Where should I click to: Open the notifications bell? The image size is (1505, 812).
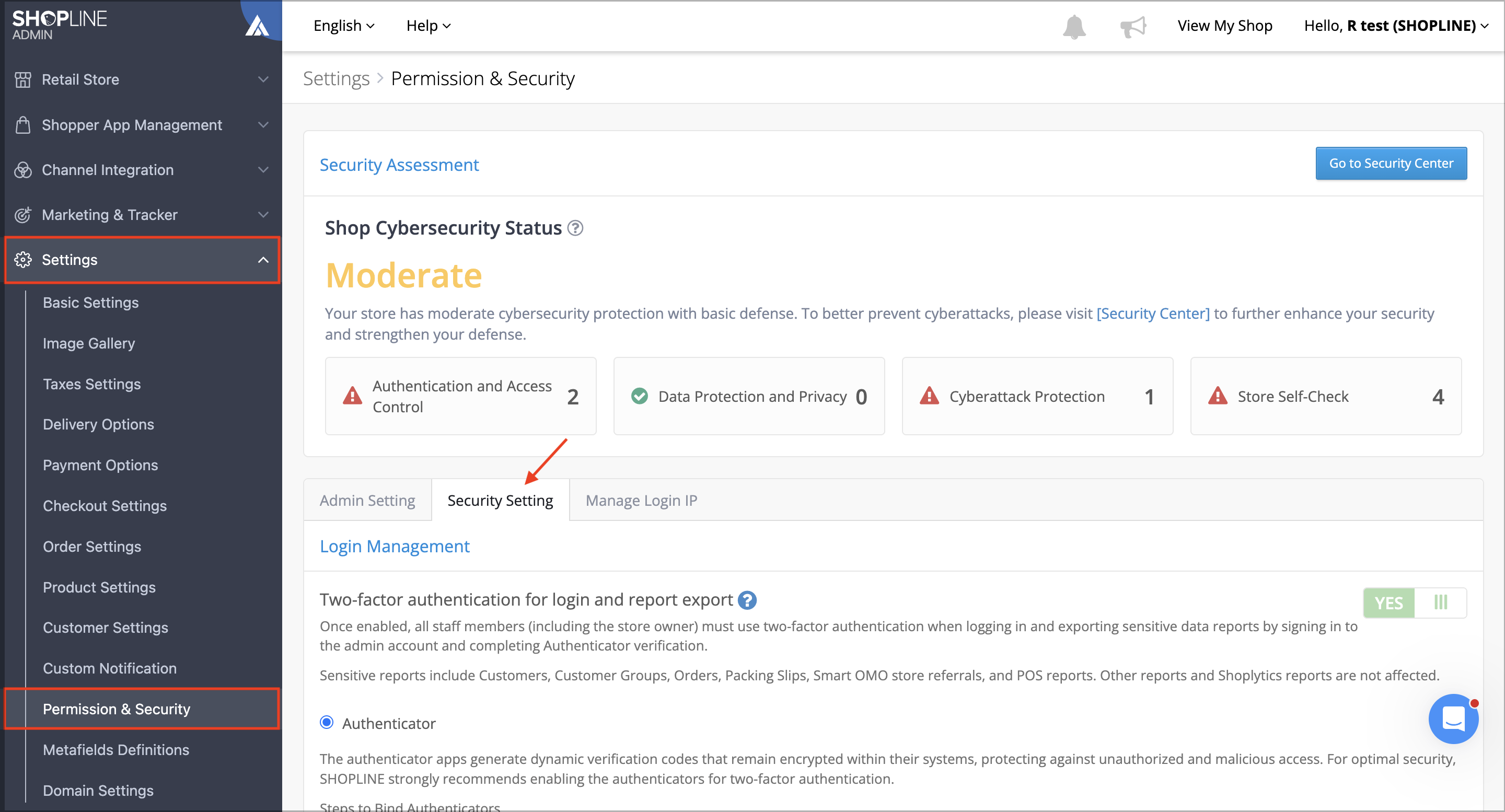pos(1074,26)
